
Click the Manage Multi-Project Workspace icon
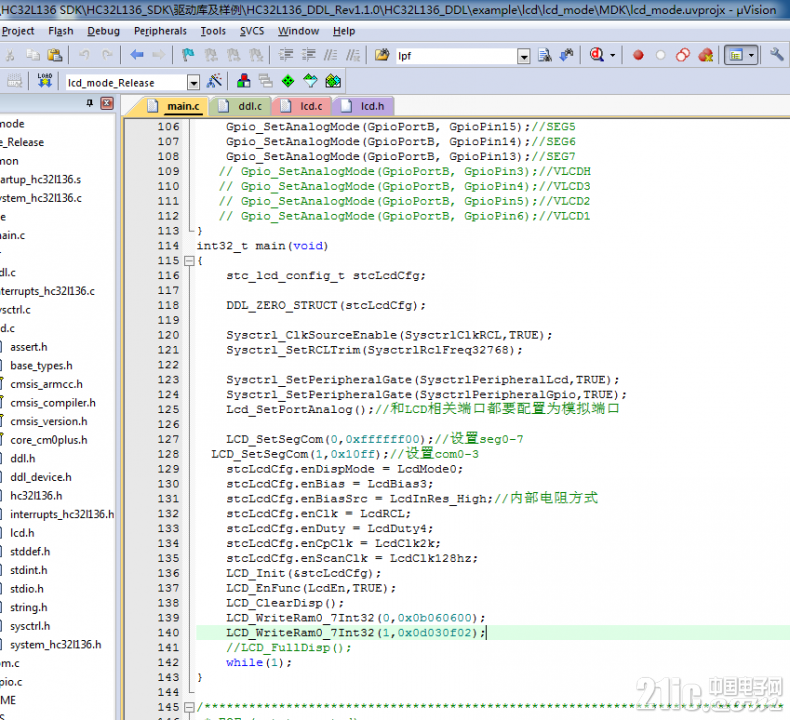tap(266, 81)
